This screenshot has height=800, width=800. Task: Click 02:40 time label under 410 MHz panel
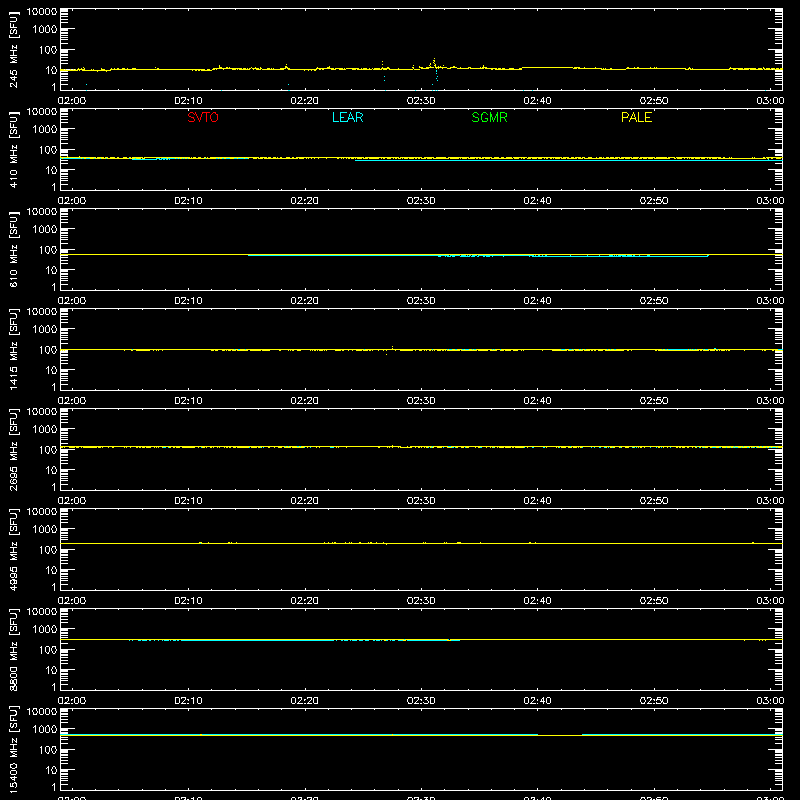click(x=537, y=201)
